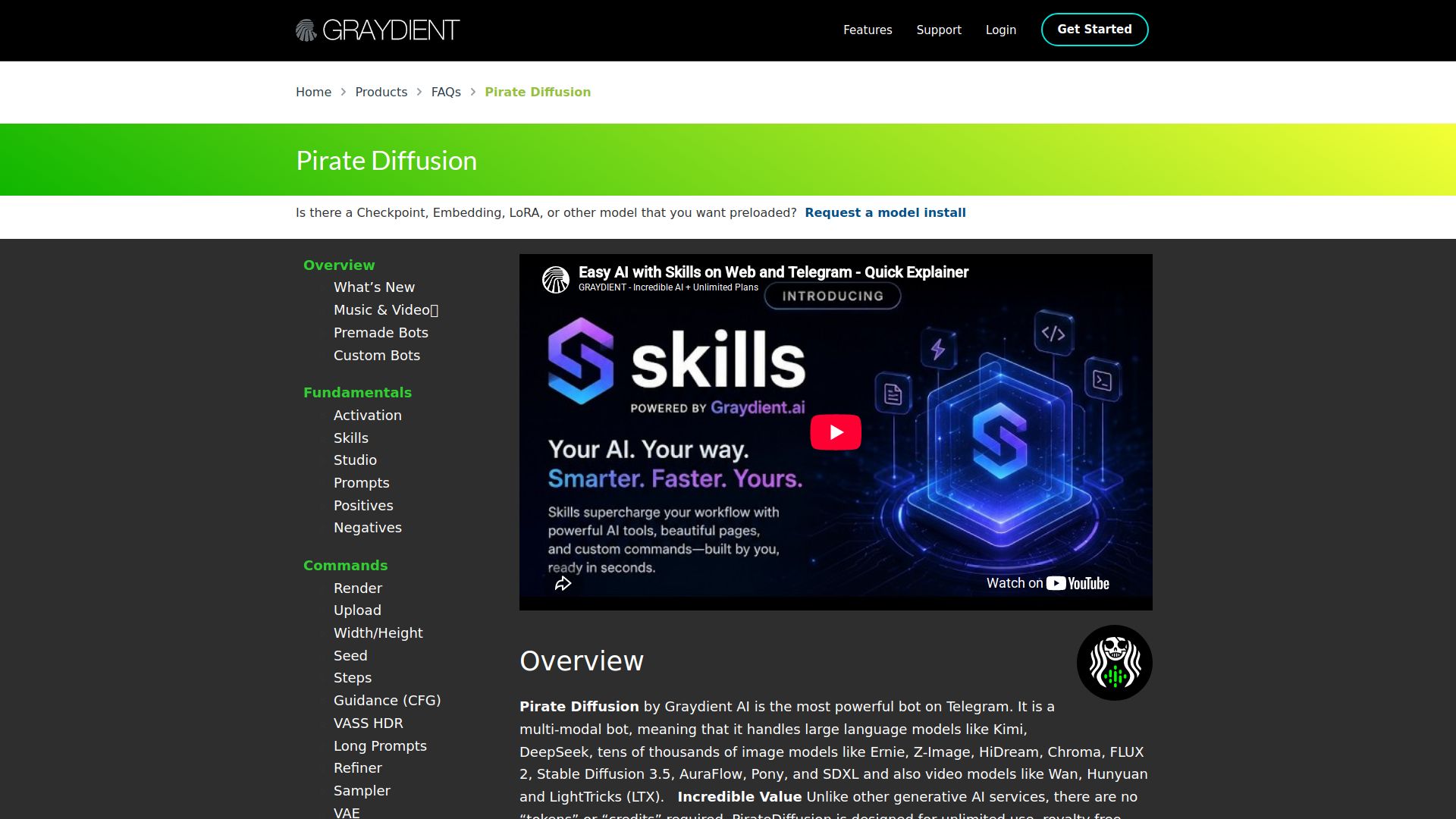
Task: Open Activation in the sidebar
Action: [368, 416]
